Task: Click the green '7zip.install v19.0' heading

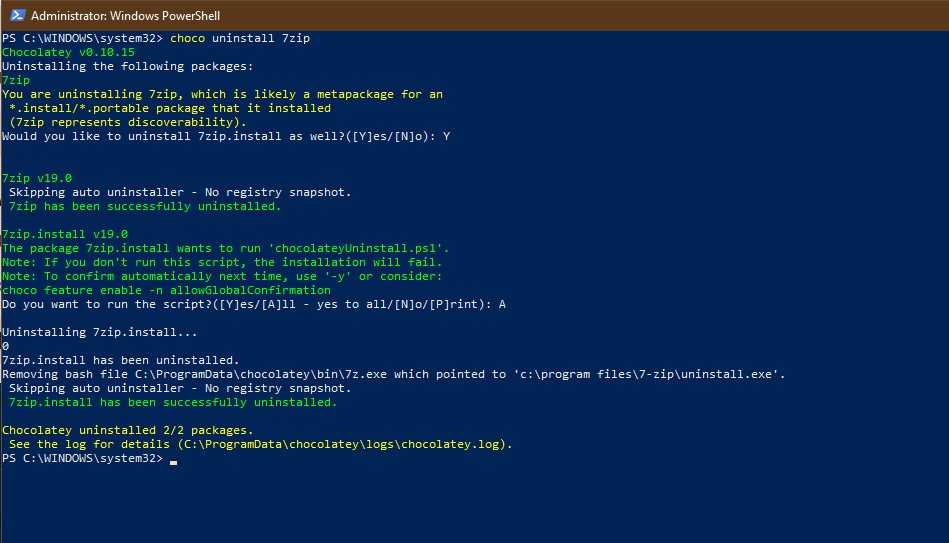Action: (x=65, y=234)
